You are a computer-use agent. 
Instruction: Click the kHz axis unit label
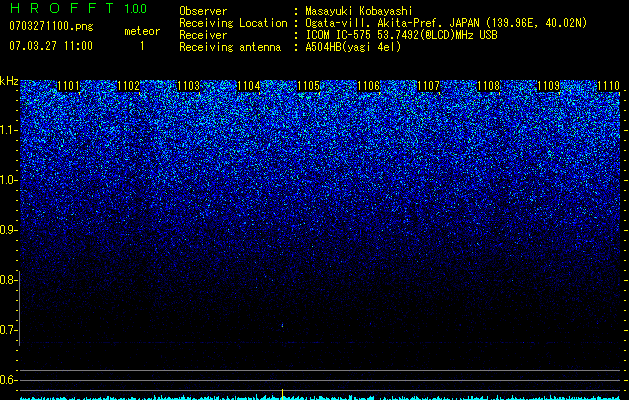(x=9, y=81)
